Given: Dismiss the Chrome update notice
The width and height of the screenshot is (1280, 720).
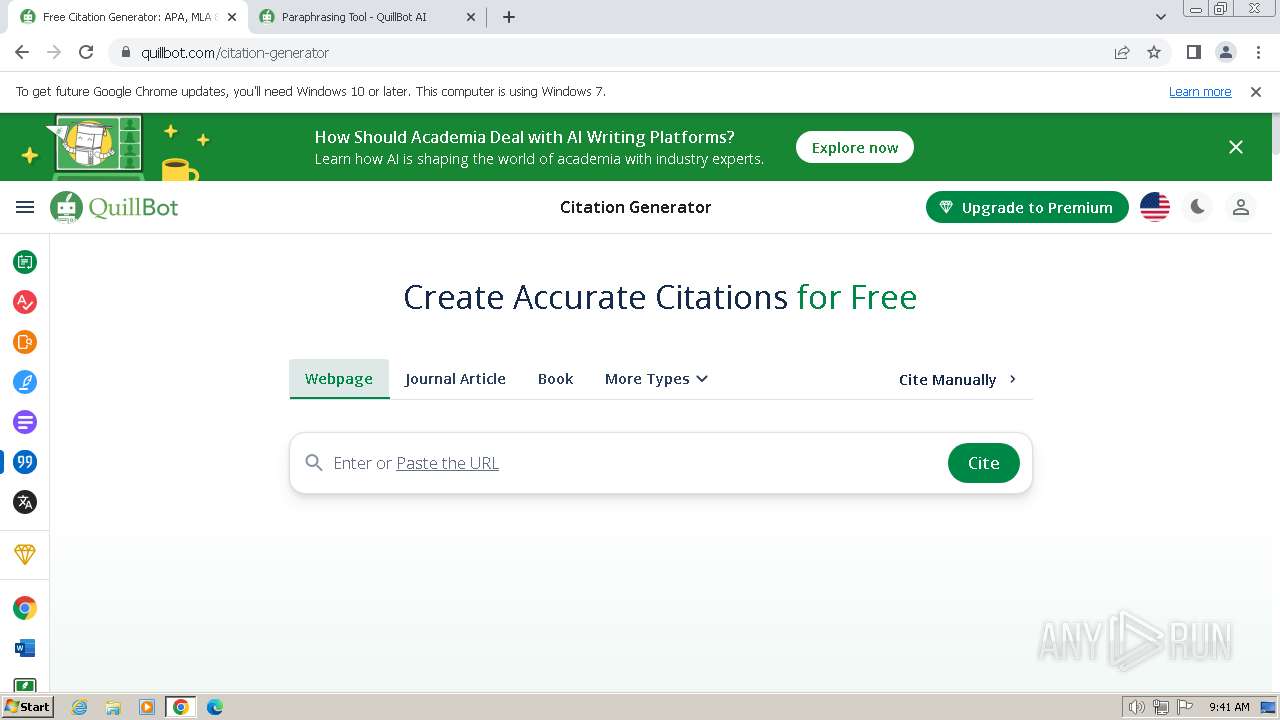Looking at the screenshot, I should [x=1256, y=91].
